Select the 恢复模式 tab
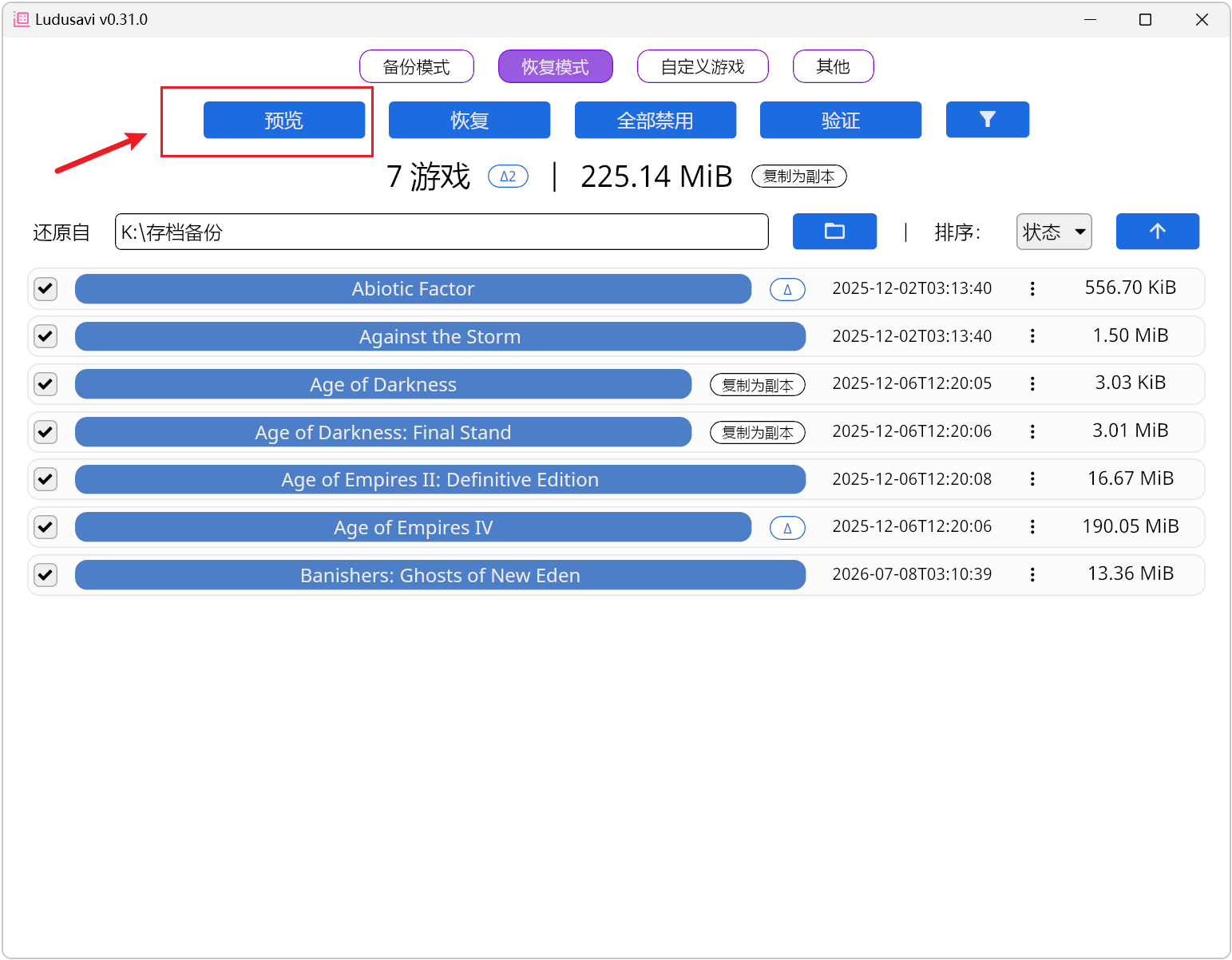Screen dimensions: 1232x960 point(556,66)
